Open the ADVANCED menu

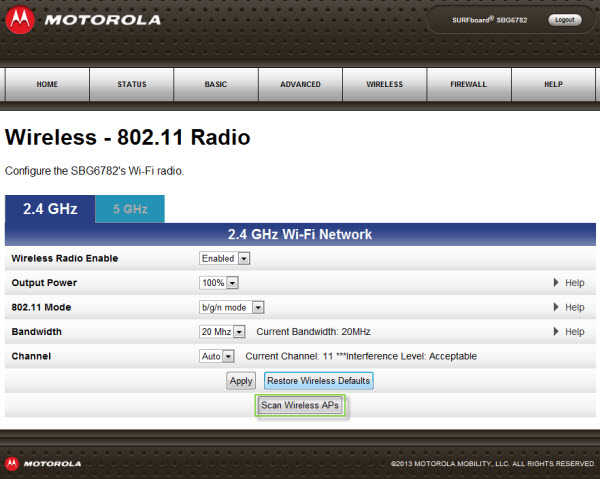(x=300, y=85)
